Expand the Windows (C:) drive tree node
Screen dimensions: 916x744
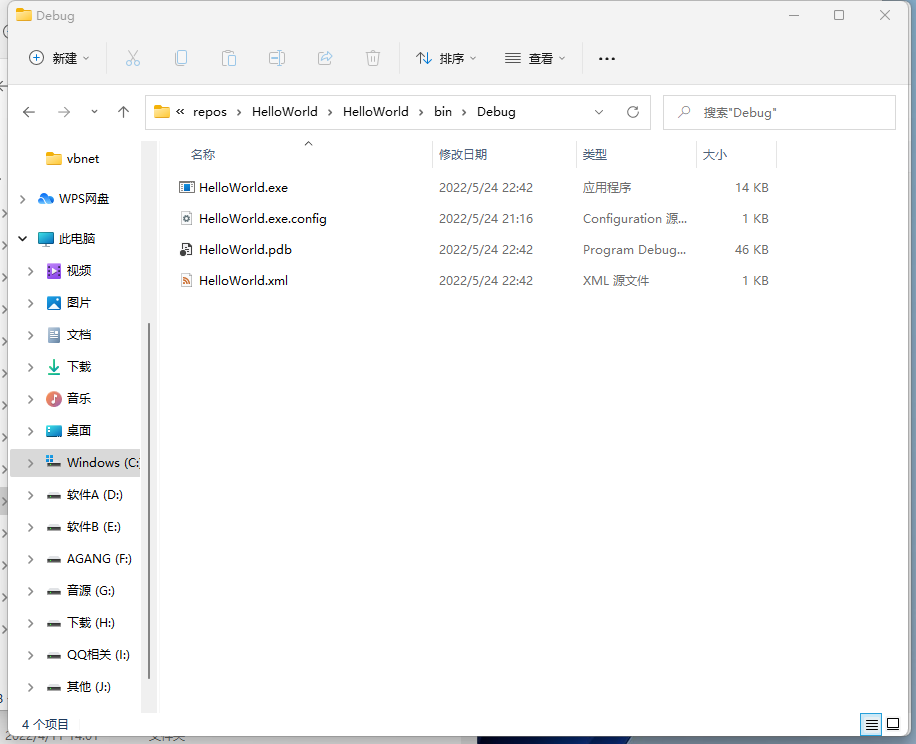coord(30,463)
